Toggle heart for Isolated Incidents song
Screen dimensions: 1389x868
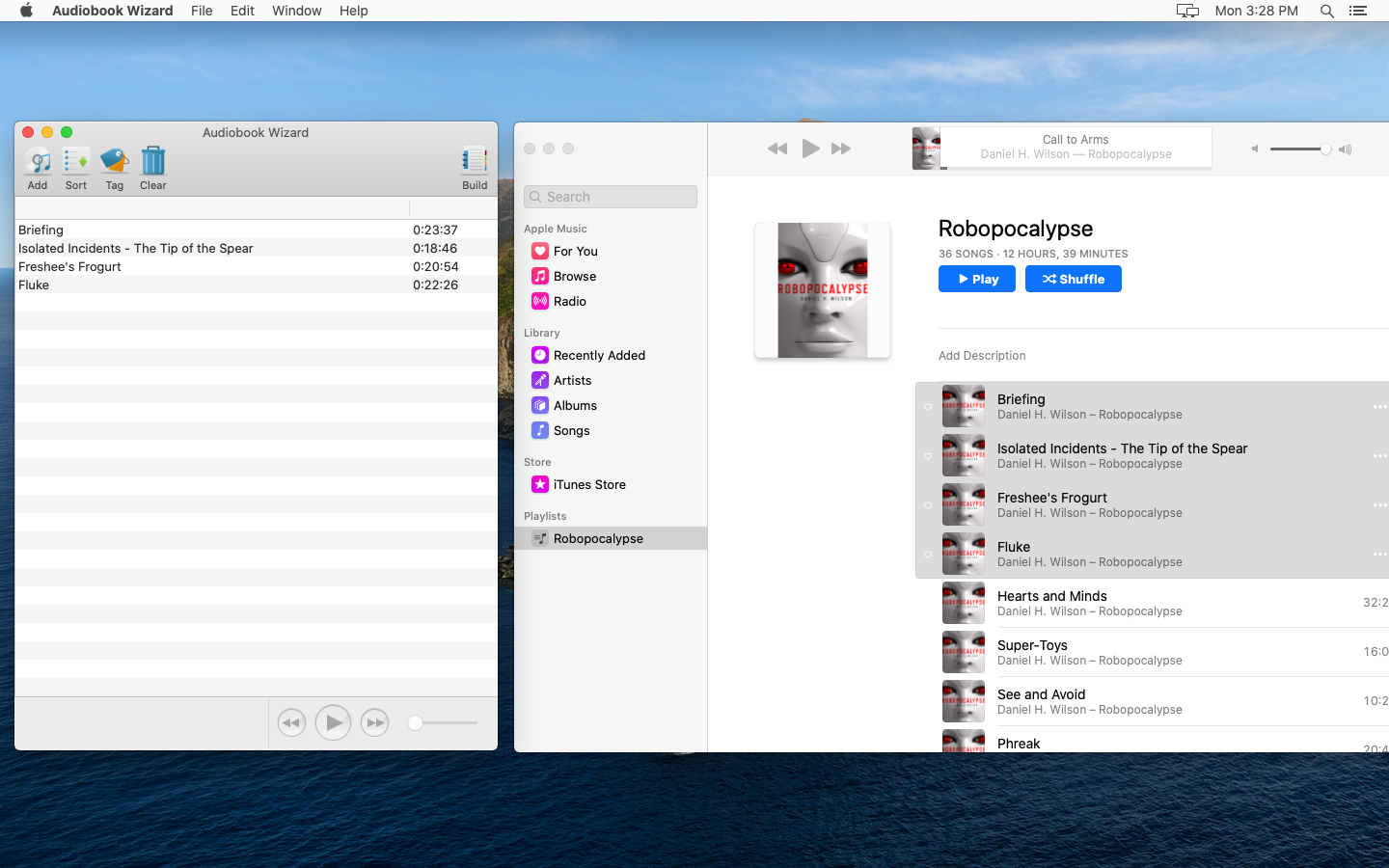928,456
